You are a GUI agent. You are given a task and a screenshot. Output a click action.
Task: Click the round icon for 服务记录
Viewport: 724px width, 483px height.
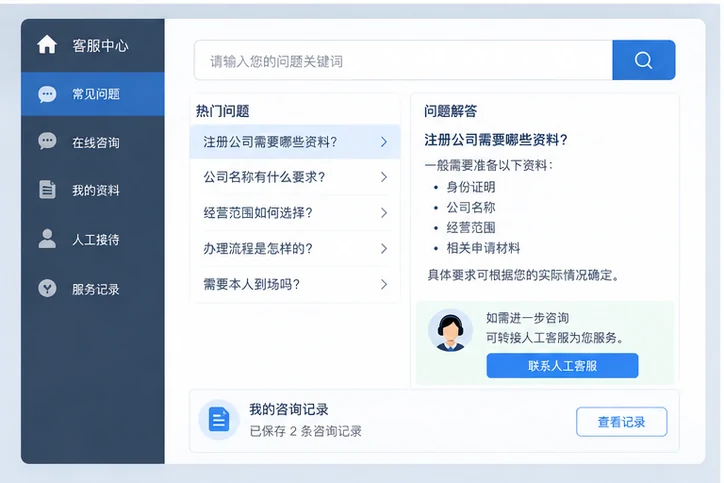47,289
